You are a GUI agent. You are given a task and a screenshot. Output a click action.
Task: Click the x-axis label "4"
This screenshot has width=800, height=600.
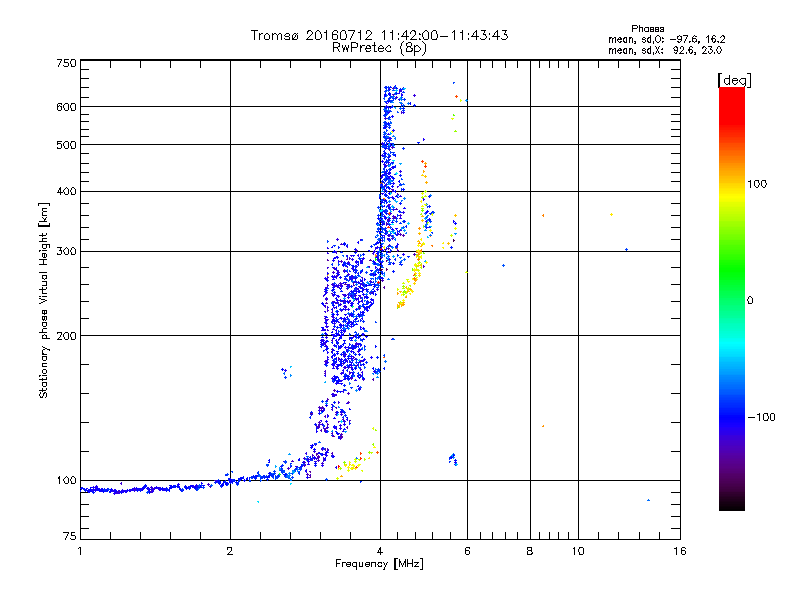pyautogui.click(x=380, y=551)
